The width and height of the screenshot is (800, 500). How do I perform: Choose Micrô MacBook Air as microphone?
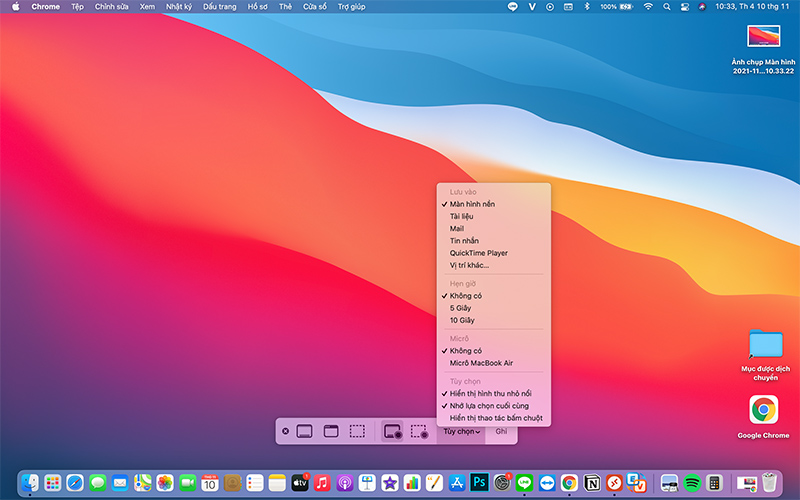481,363
